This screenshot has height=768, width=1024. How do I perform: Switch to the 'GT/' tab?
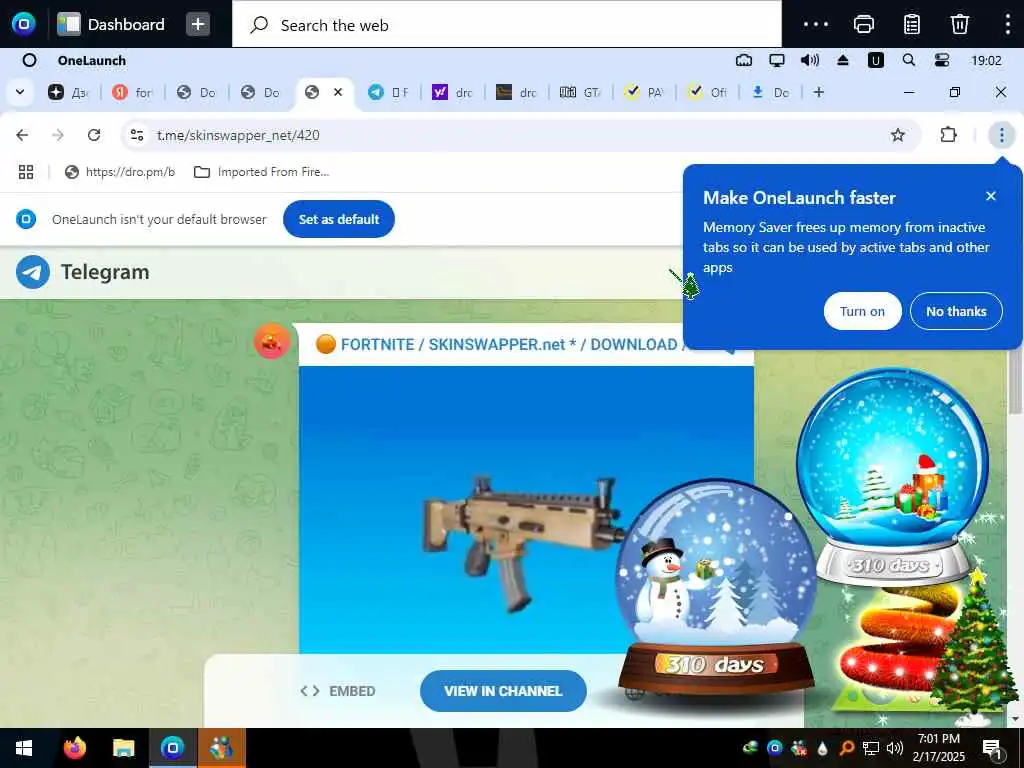pyautogui.click(x=580, y=93)
